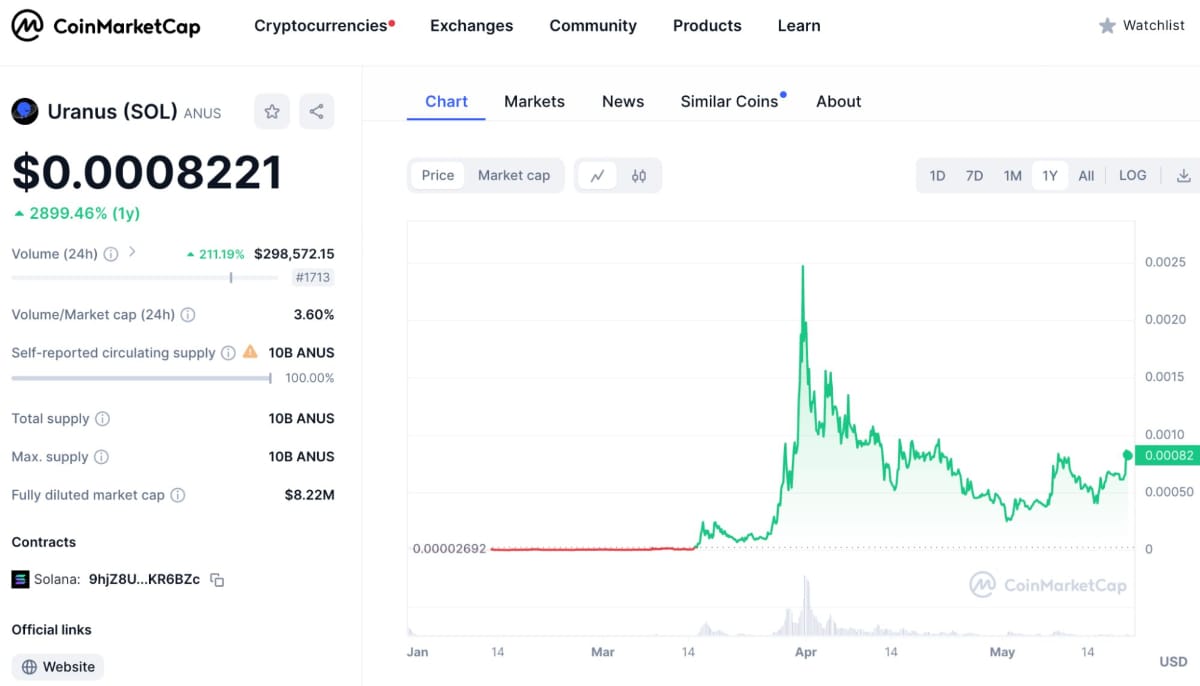Toggle chart to Market cap view
The image size is (1200, 686).
[x=514, y=176]
